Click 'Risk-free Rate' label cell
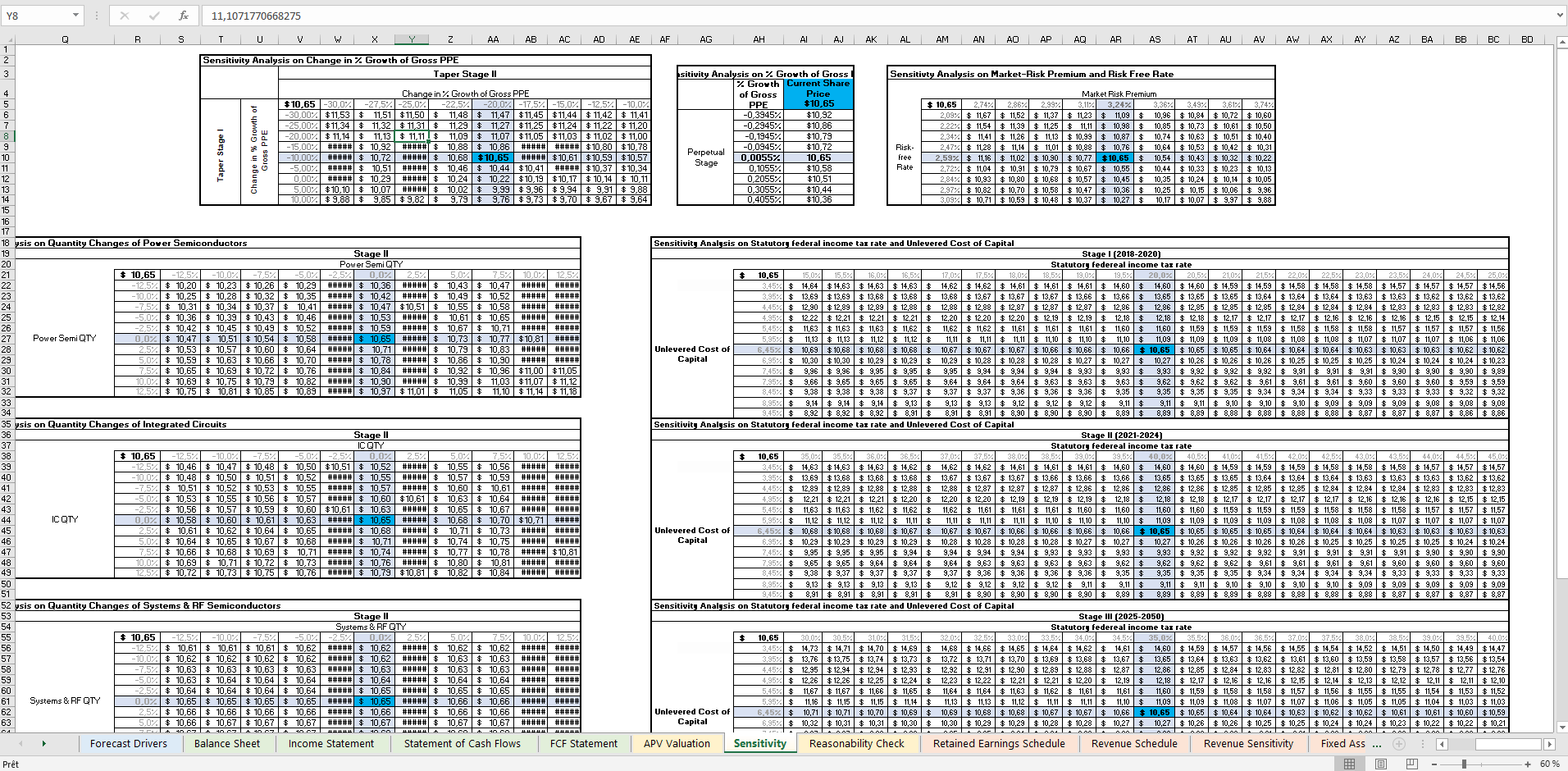Viewport: 1568px width, 771px height. point(905,157)
